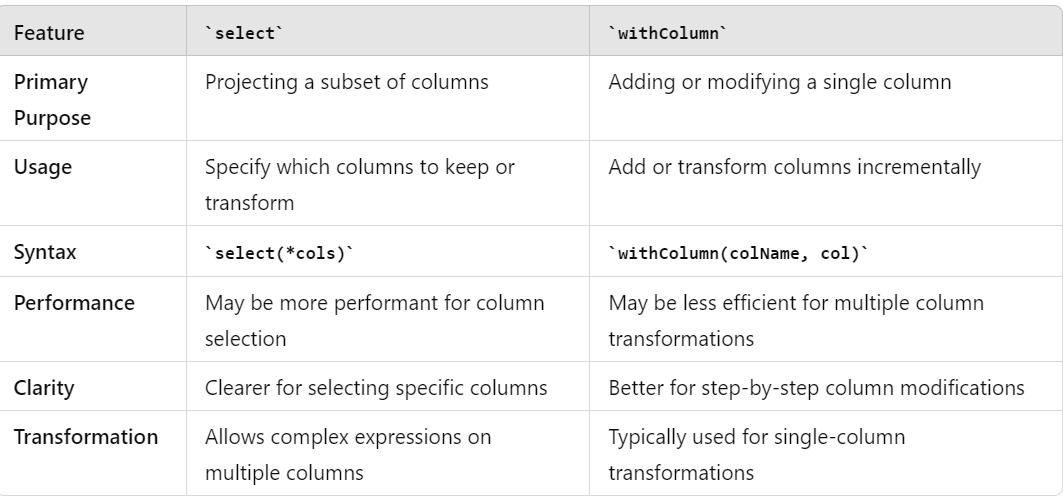Select 'Allows complex expressions on multiple columns'
Viewport: 1063px width, 501px height.
pyautogui.click(x=348, y=454)
